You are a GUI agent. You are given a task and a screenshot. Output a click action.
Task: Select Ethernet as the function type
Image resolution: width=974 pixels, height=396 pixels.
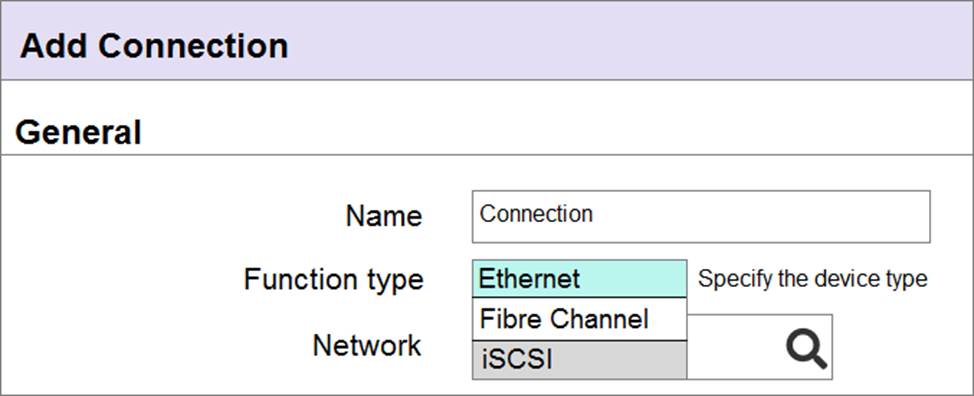tap(580, 279)
